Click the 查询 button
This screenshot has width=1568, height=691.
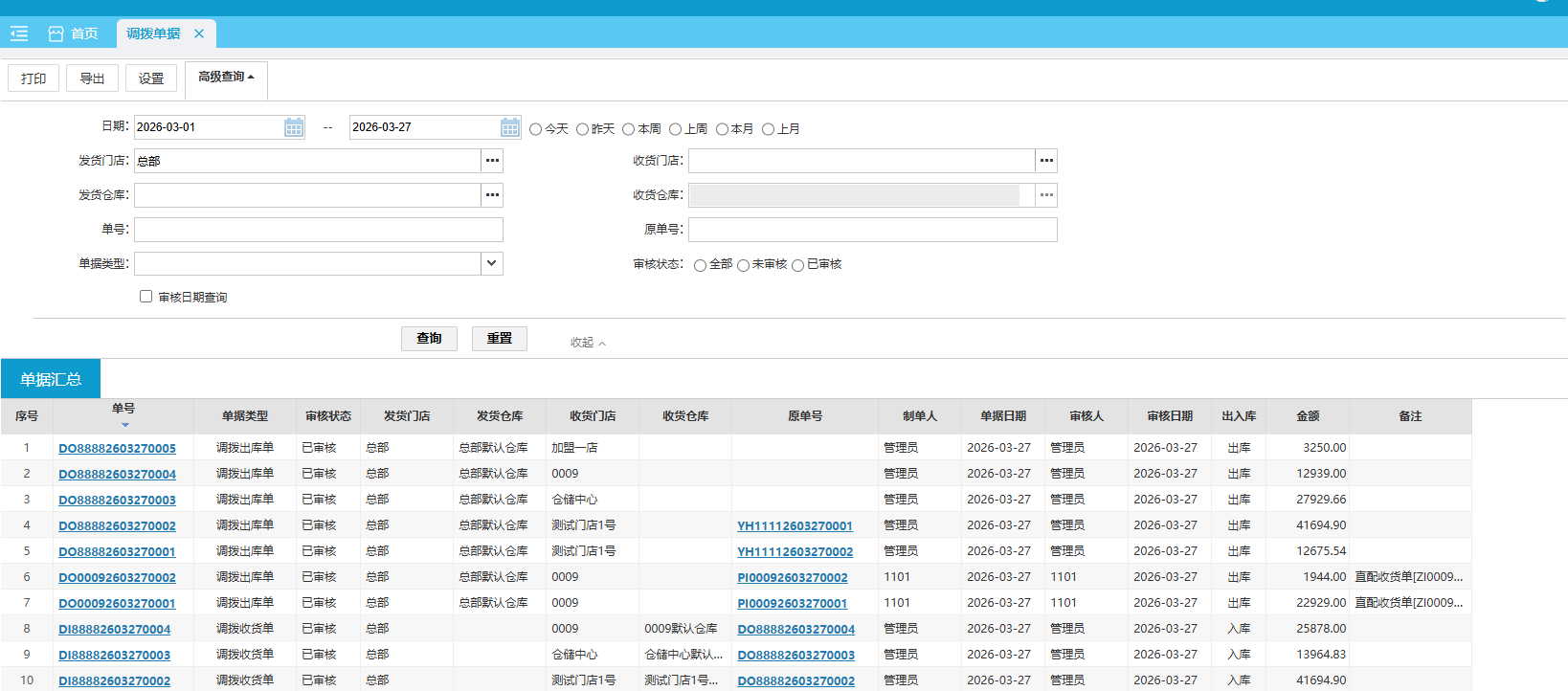pos(429,339)
